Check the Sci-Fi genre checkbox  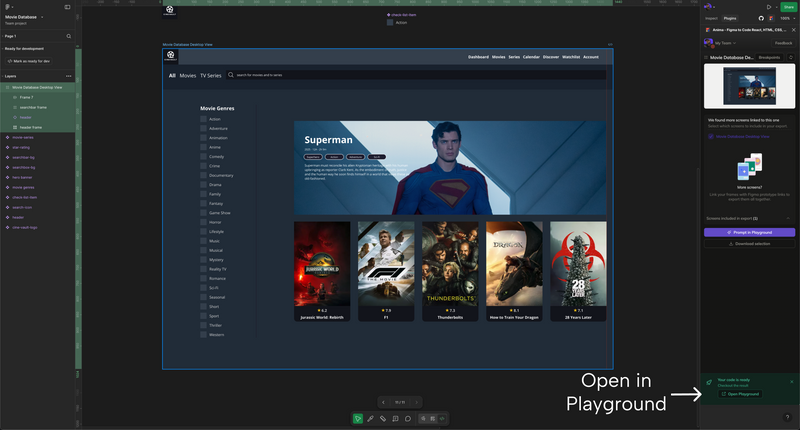pos(204,288)
